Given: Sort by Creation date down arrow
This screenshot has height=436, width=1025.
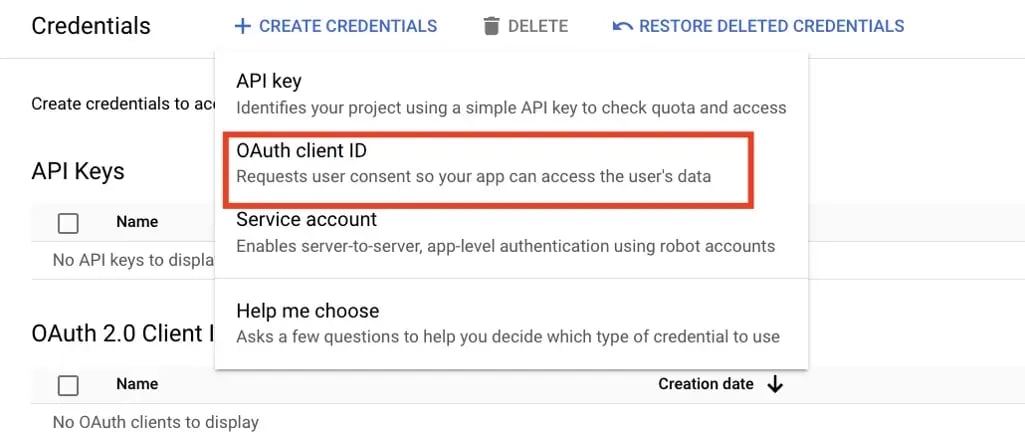Looking at the screenshot, I should click(x=775, y=384).
